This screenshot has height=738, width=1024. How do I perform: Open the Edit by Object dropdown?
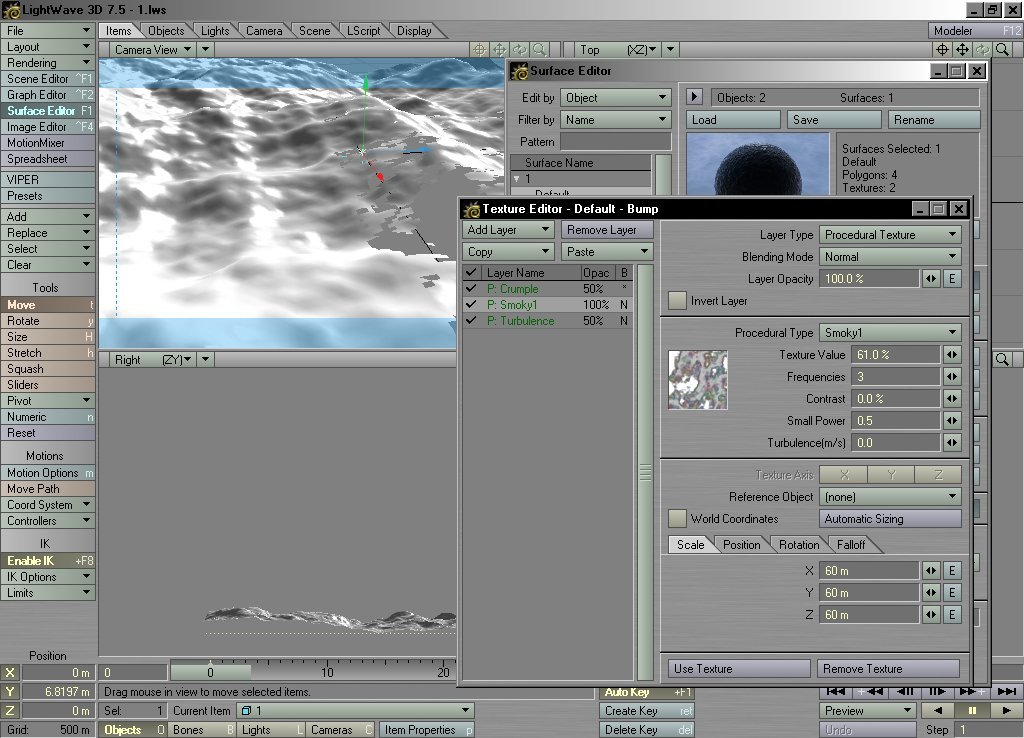[x=616, y=98]
